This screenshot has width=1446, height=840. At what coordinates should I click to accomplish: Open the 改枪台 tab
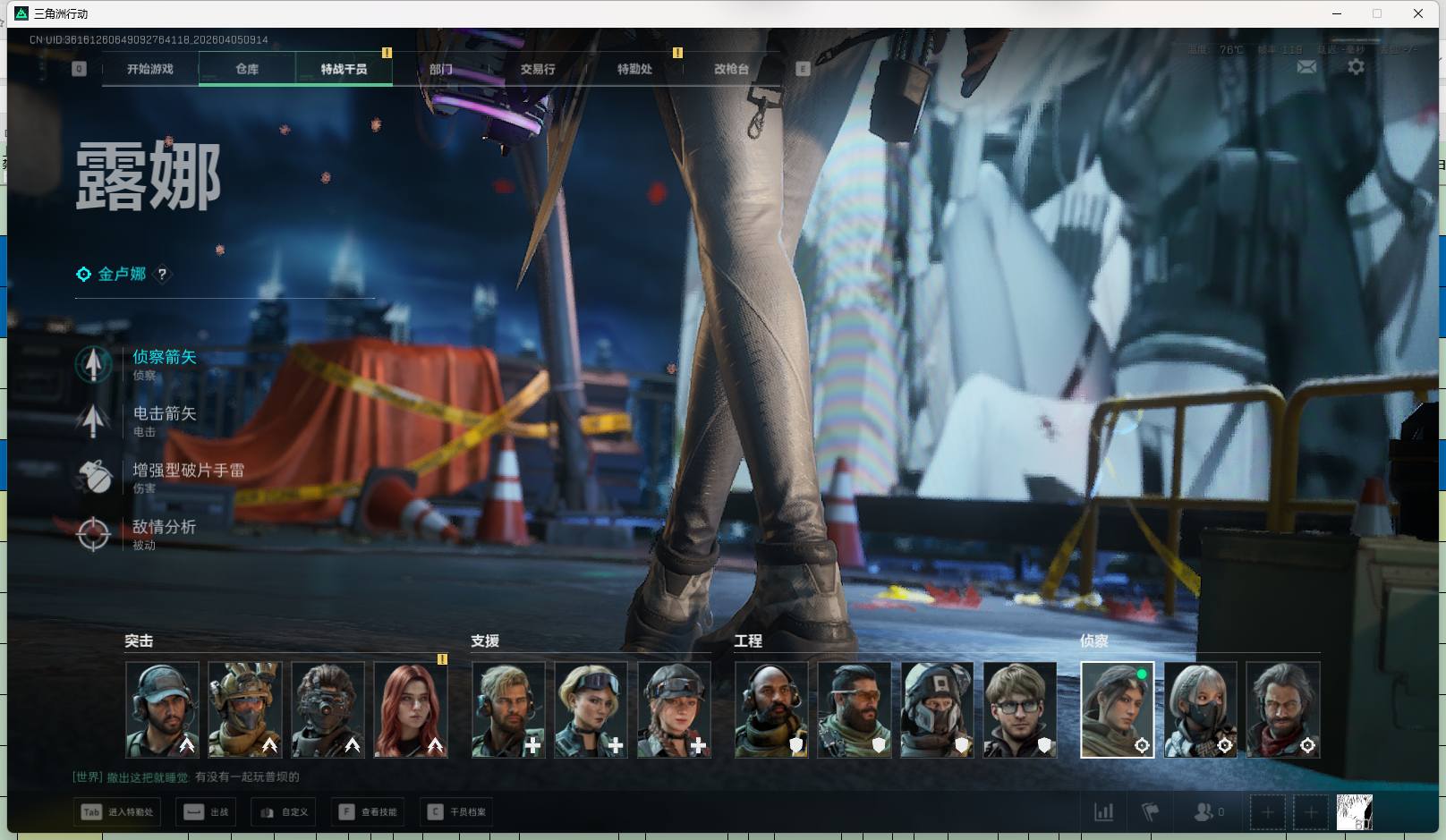pyautogui.click(x=730, y=69)
